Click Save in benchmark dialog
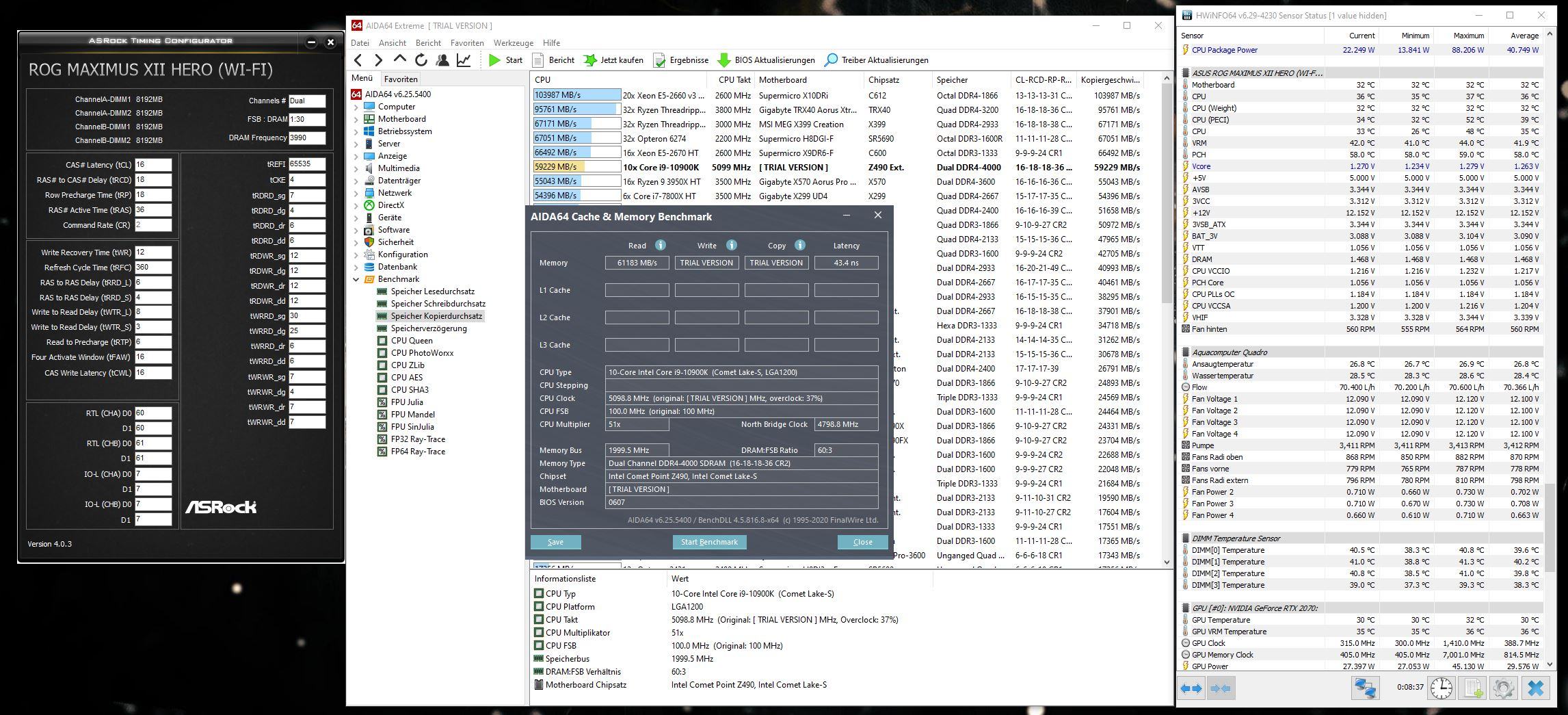This screenshot has height=715, width=1568. (x=555, y=542)
